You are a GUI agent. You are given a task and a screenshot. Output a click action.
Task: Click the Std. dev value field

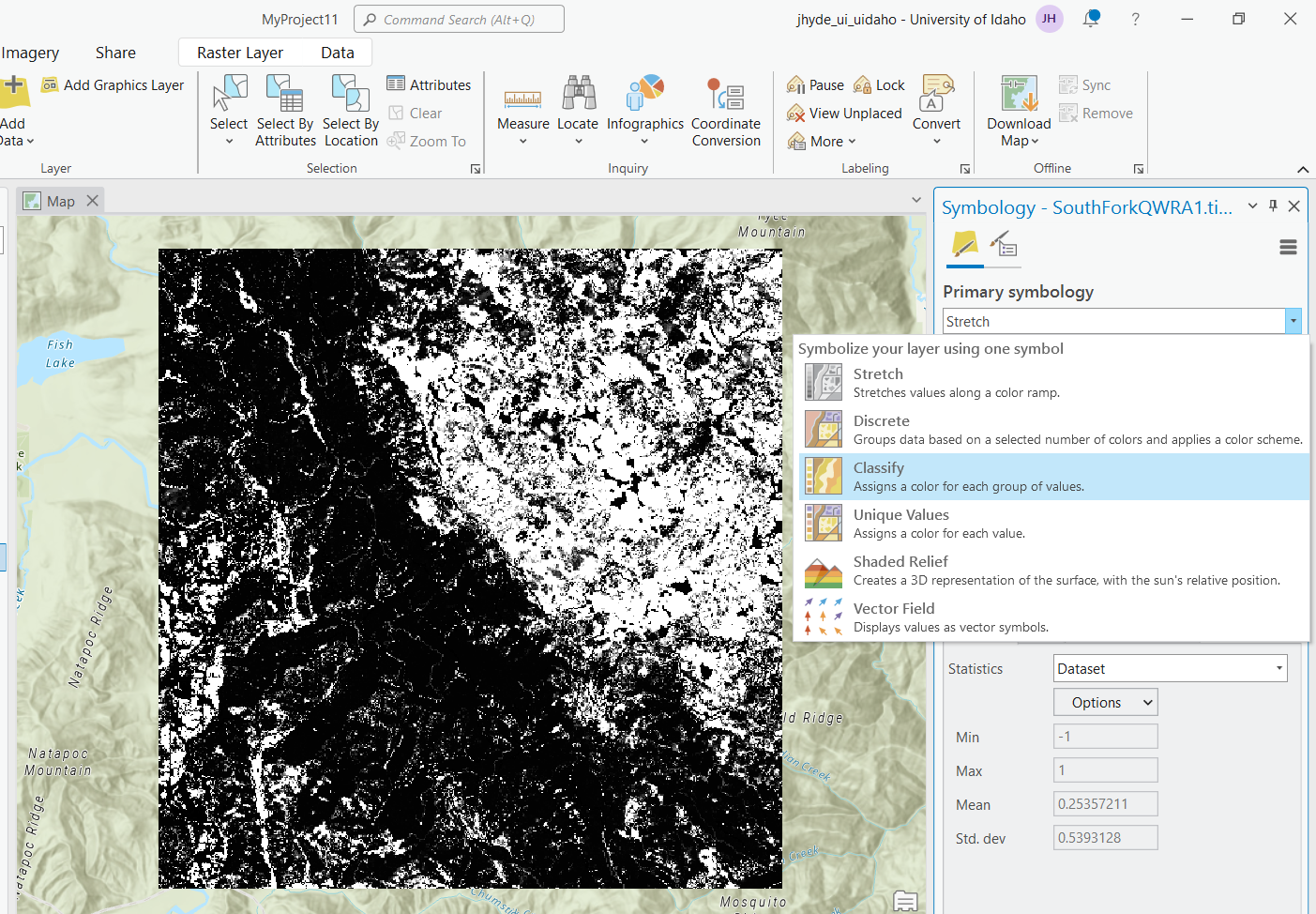tap(1105, 838)
